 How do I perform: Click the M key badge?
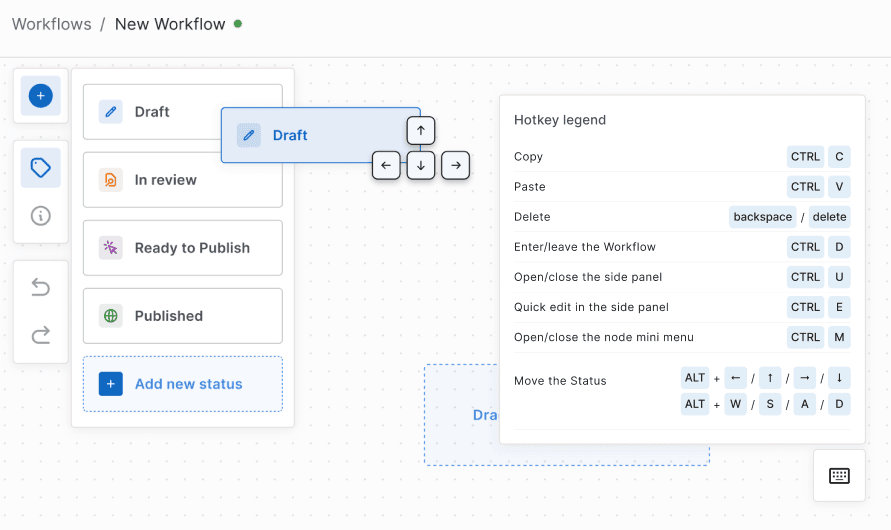(x=839, y=337)
